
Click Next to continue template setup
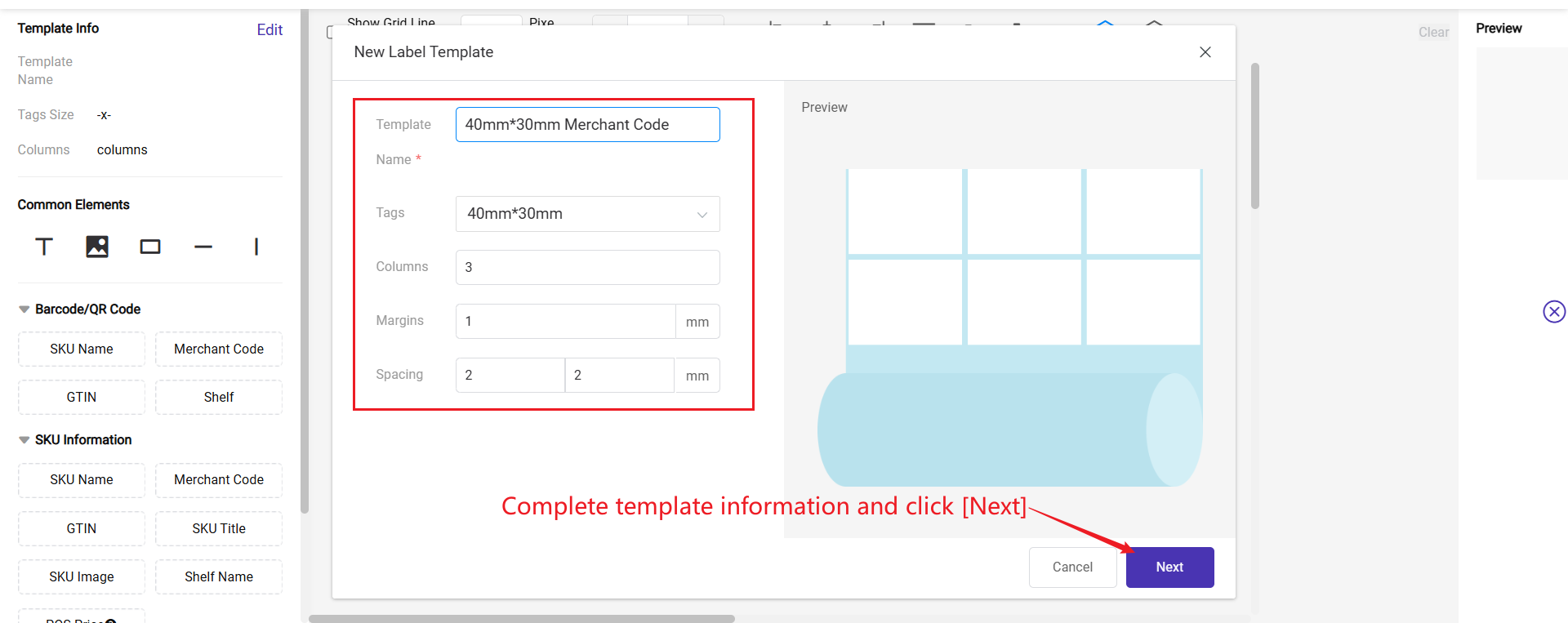click(1169, 567)
